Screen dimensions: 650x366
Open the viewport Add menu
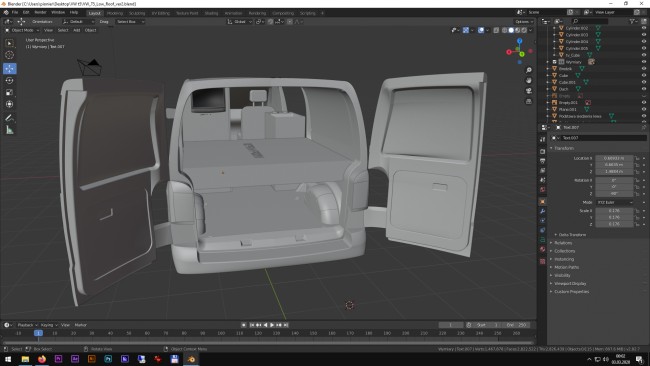pos(77,30)
